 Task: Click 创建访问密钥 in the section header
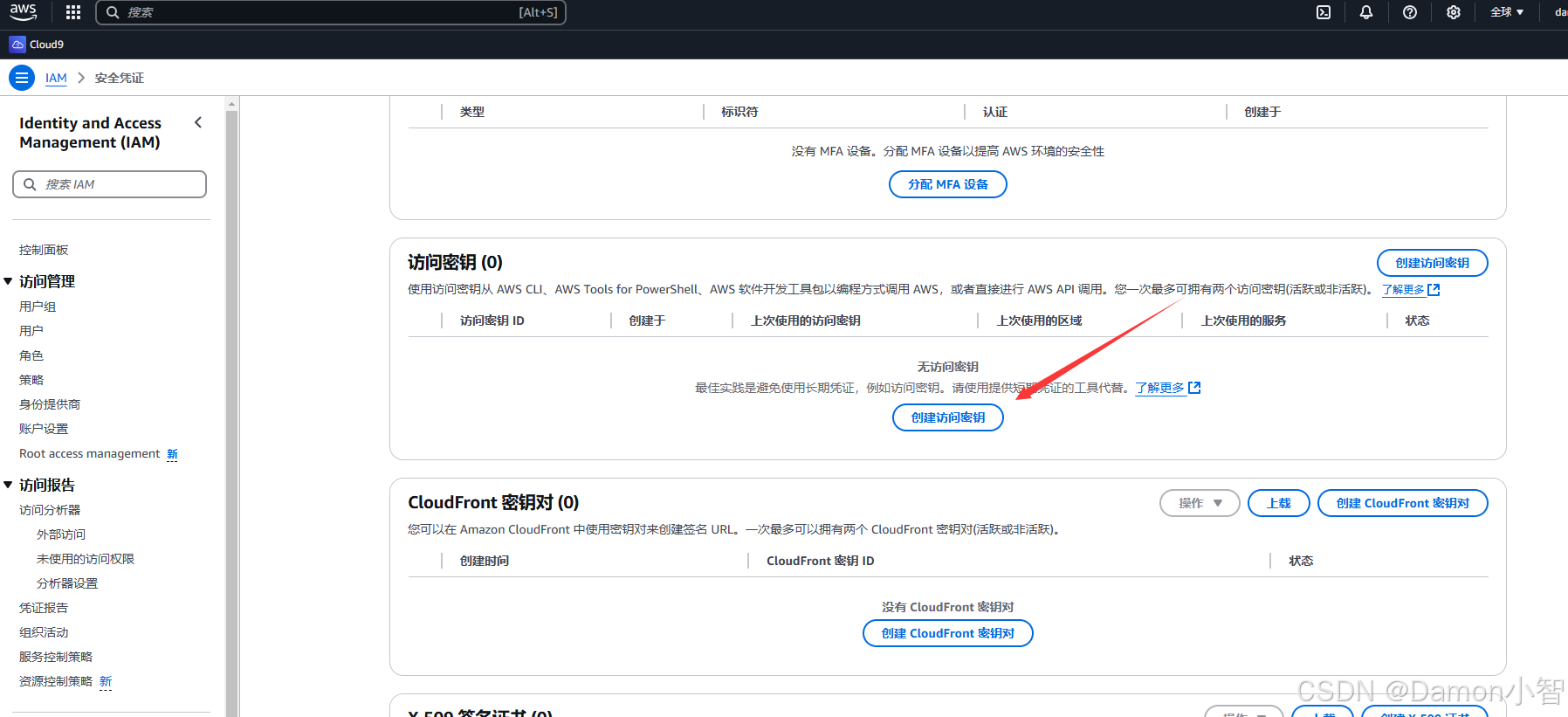coord(1432,263)
